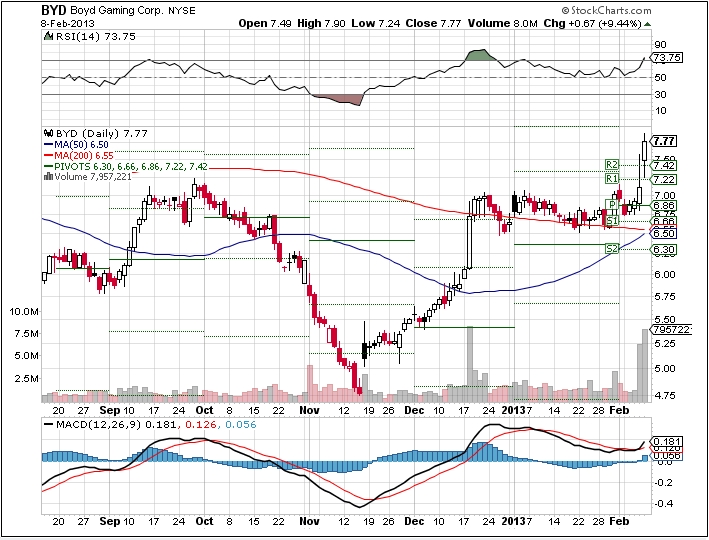This screenshot has height=540, width=709.
Task: Select the S1 pivot marker box
Action: 611,221
